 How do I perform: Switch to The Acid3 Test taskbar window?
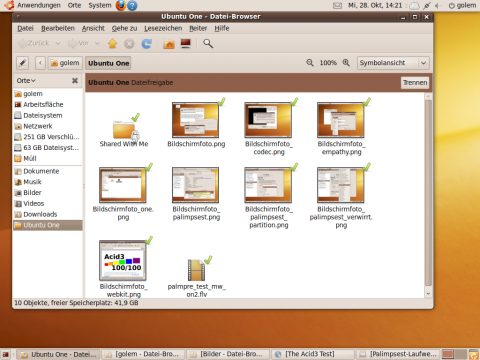pyautogui.click(x=312, y=354)
